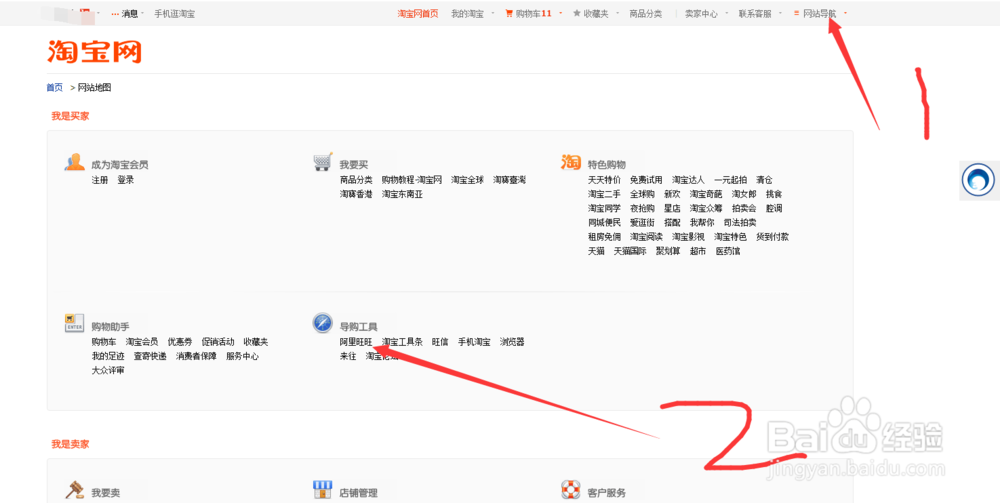Open the 优惠券 link
This screenshot has width=1000, height=503.
180,342
